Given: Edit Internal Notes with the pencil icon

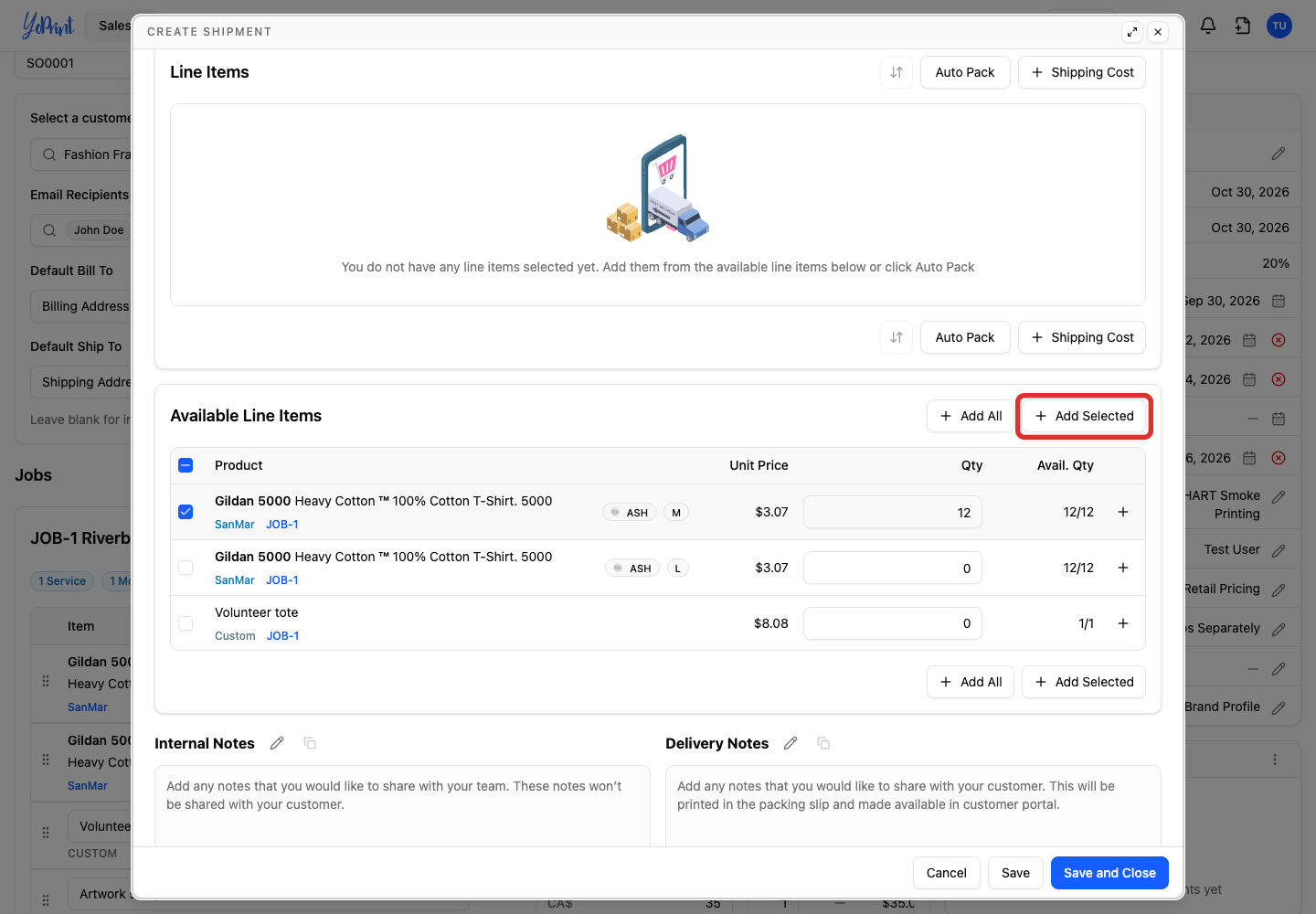Looking at the screenshot, I should point(277,743).
